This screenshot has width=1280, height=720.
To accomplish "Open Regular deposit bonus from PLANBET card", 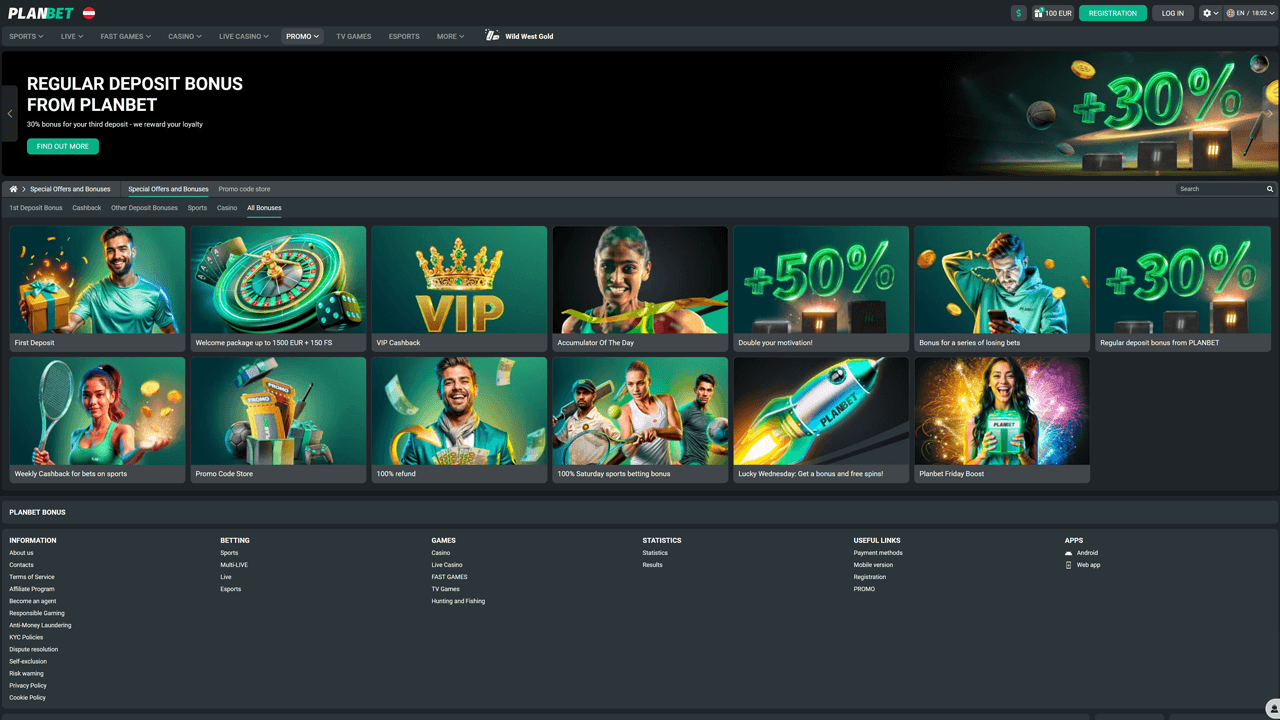I will [x=1183, y=289].
